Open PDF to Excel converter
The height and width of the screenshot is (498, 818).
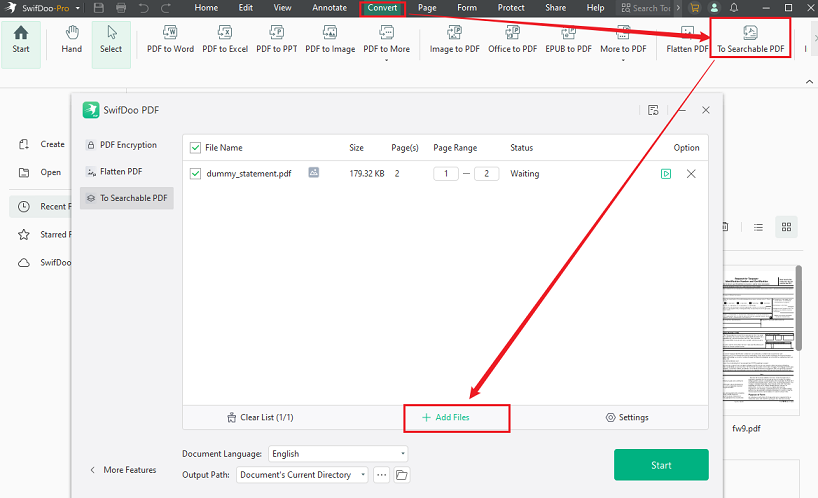click(225, 40)
